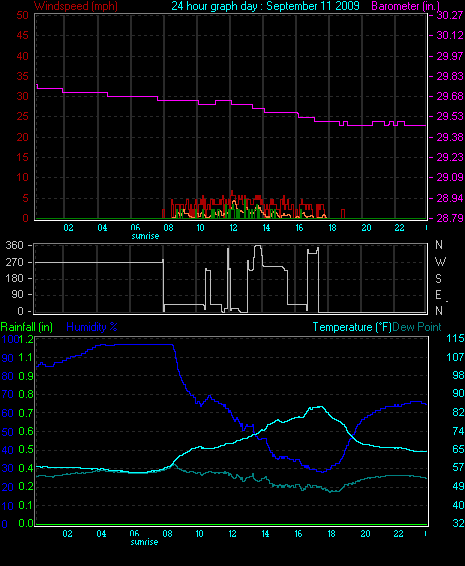Click hour 02 on bottom graph axis
Image resolution: width=465 pixels, height=566 pixels.
pos(68,534)
